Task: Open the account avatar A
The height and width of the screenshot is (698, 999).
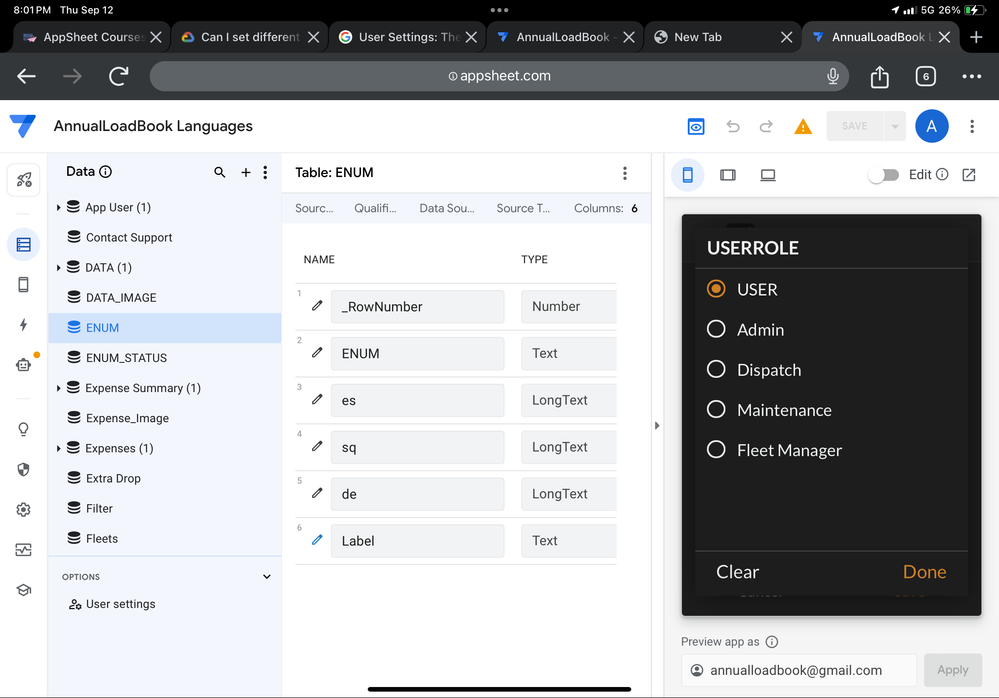Action: (931, 126)
